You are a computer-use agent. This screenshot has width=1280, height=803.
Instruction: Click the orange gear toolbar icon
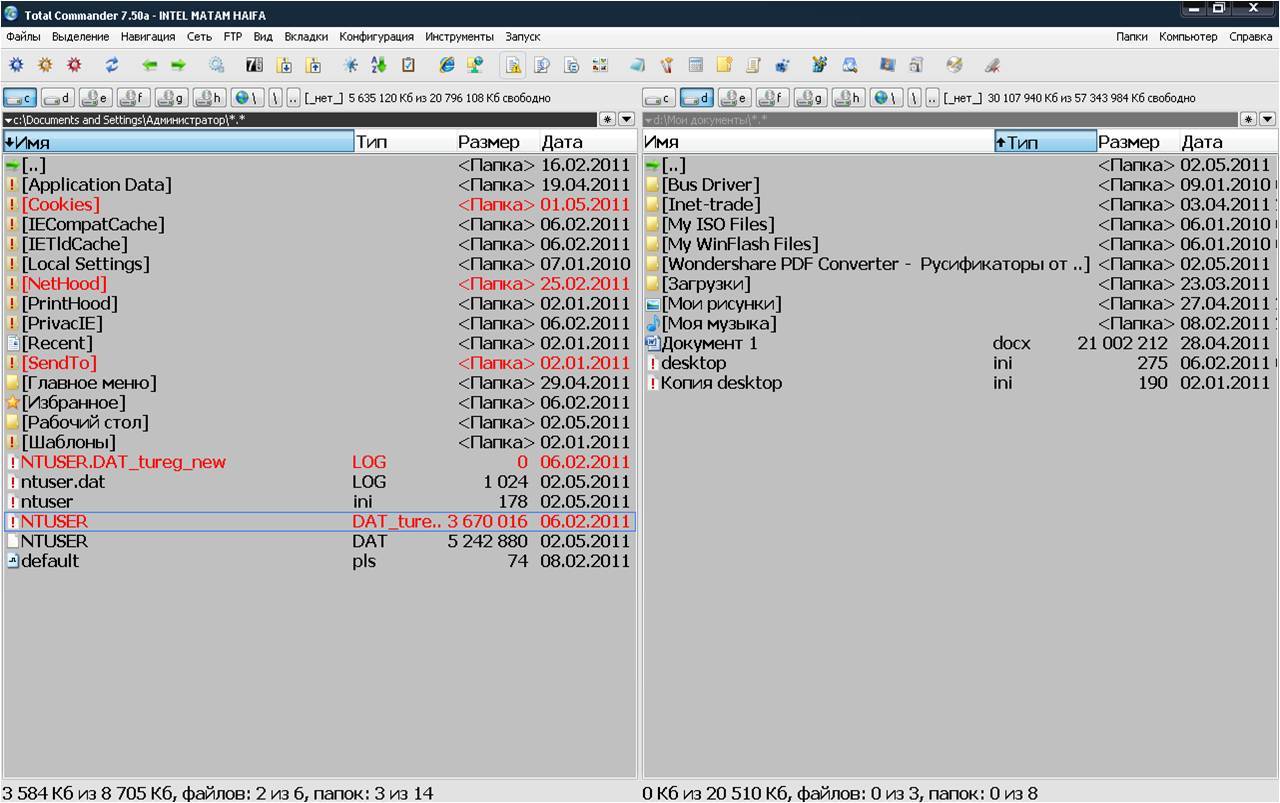(x=45, y=65)
